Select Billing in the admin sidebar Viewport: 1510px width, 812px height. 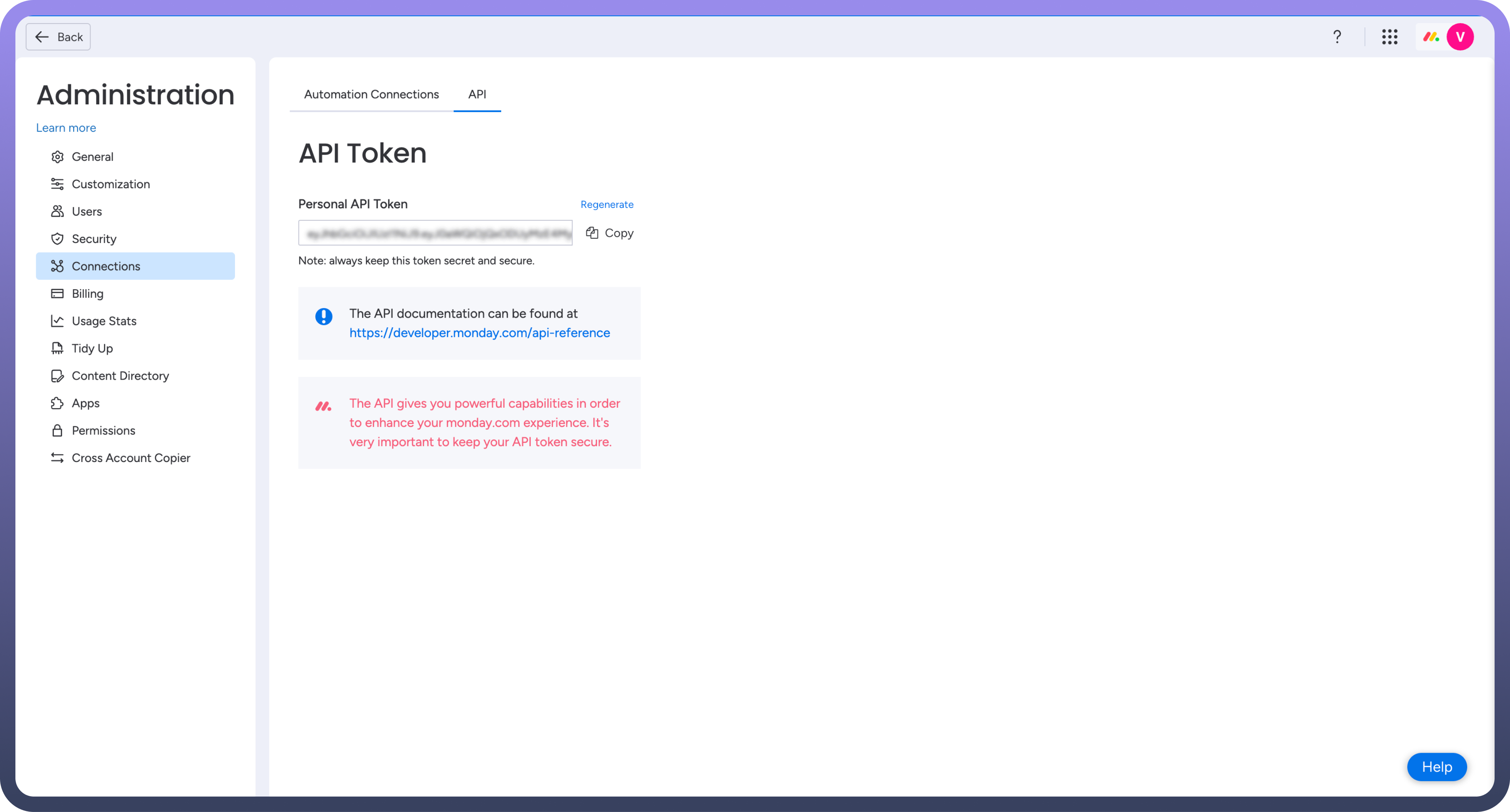point(87,293)
